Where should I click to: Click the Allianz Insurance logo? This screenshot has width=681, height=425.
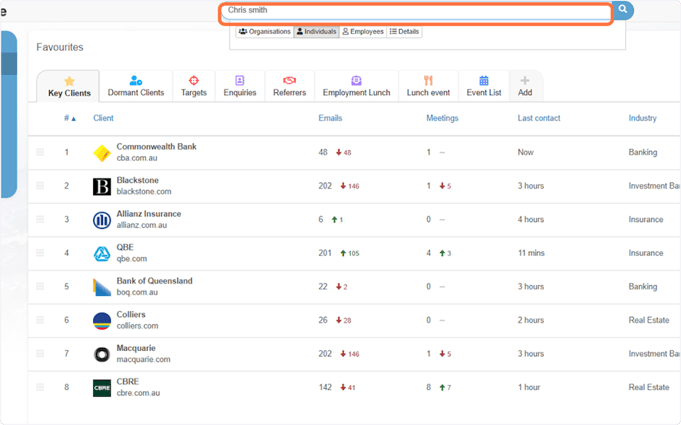tap(102, 220)
